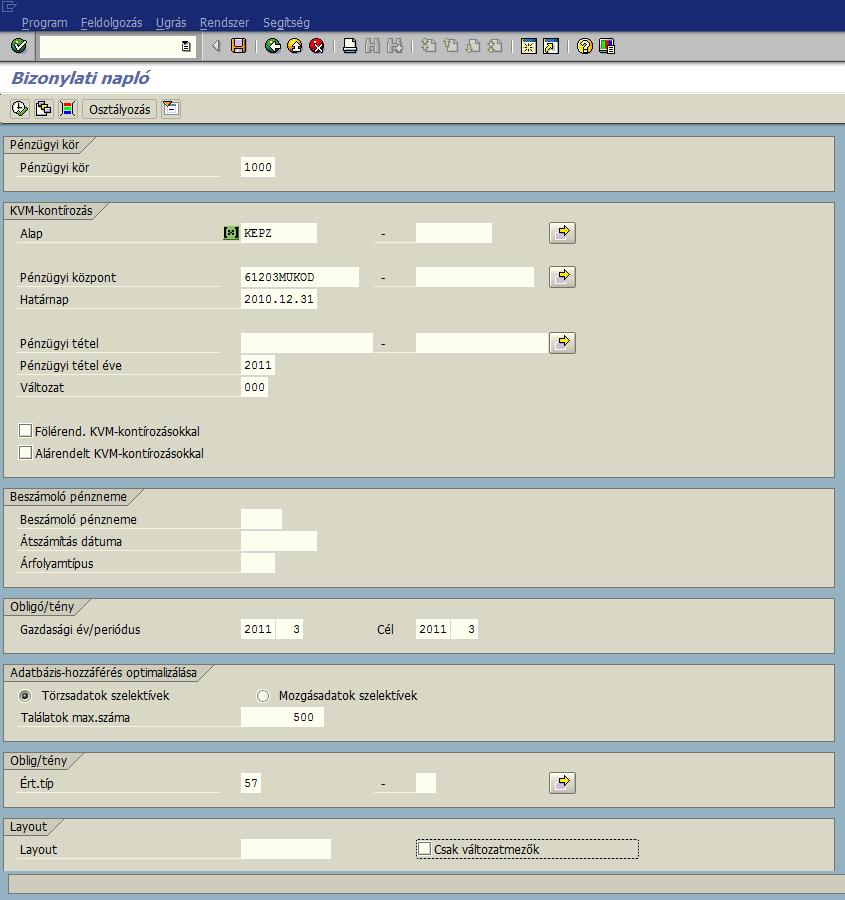Open the Ugrás menu
The width and height of the screenshot is (845, 900).
point(171,22)
